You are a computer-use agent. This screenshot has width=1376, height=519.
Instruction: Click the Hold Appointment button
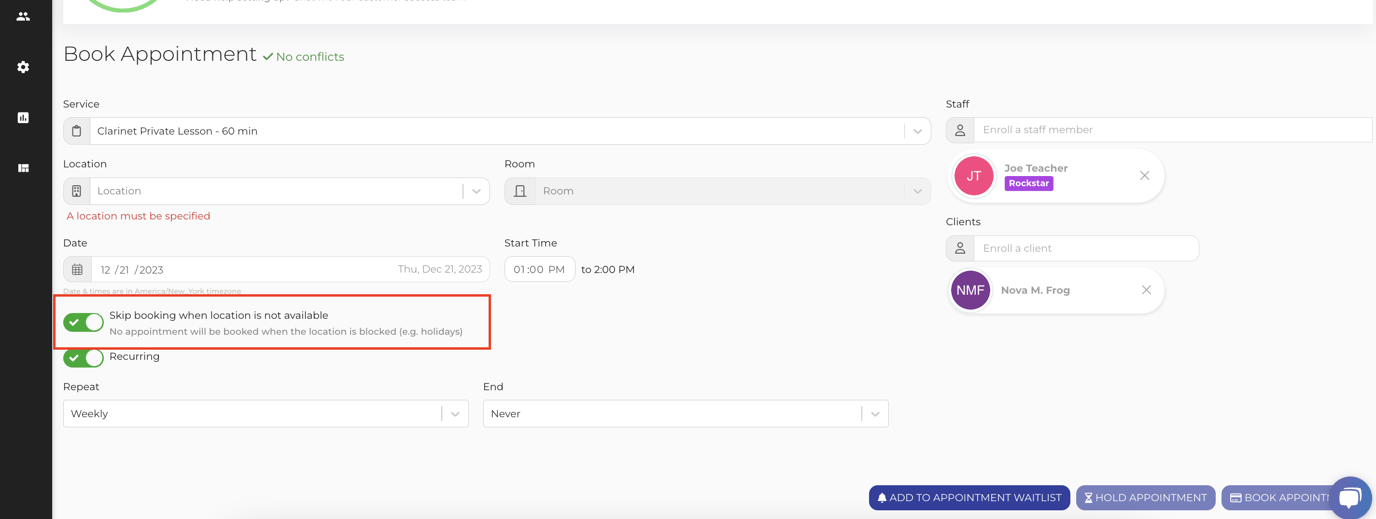click(1146, 498)
